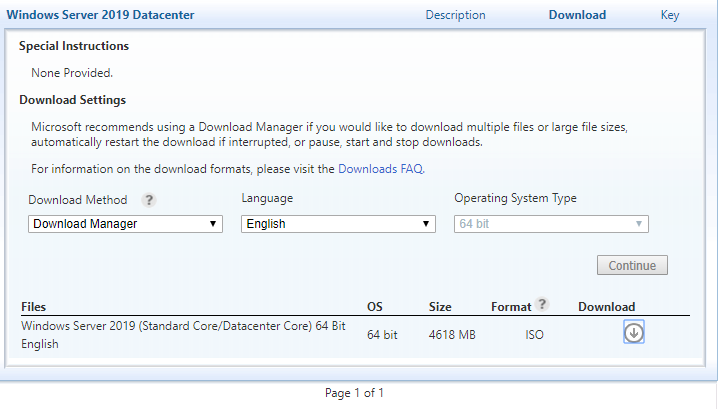
Task: Click the help icon beside Download Method
Action: click(x=149, y=200)
